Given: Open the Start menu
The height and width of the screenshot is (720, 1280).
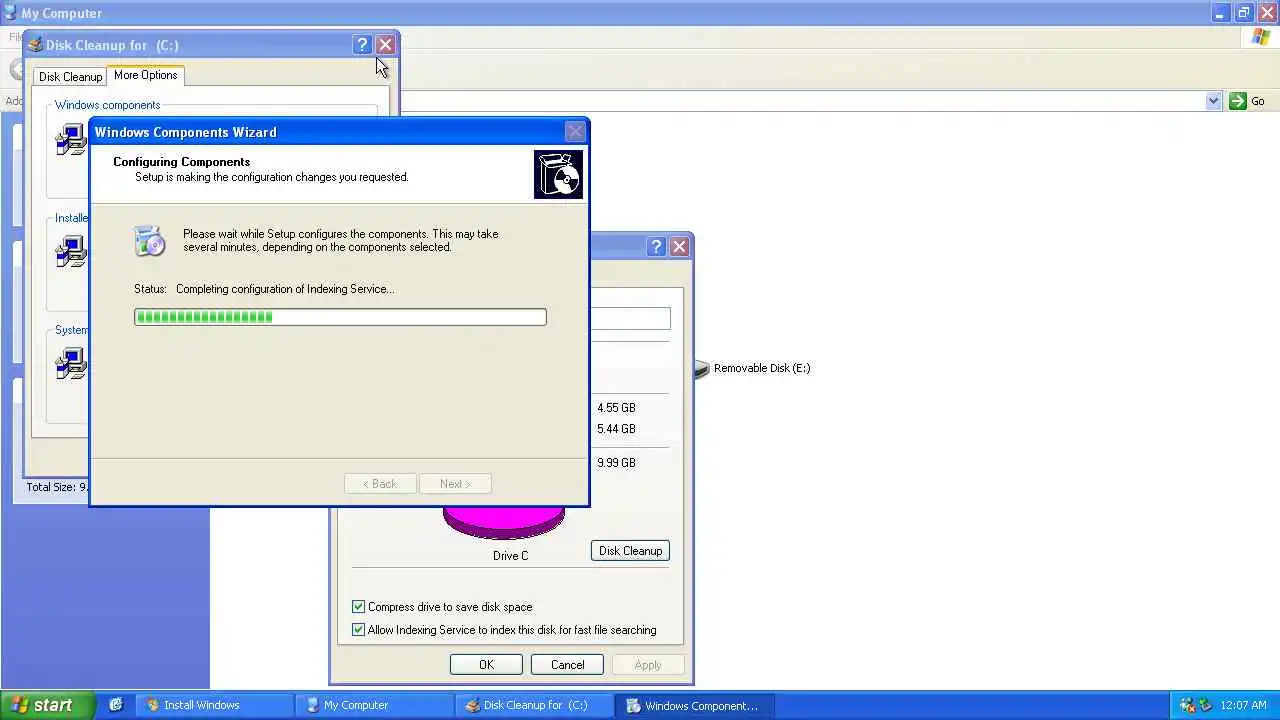Looking at the screenshot, I should (x=47, y=705).
